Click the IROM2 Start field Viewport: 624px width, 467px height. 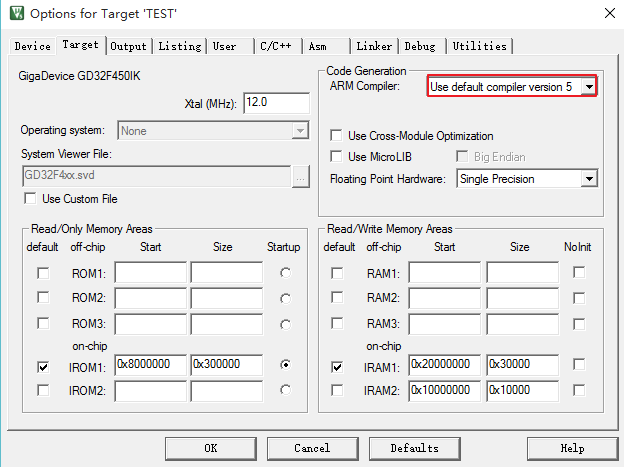pyautogui.click(x=150, y=391)
